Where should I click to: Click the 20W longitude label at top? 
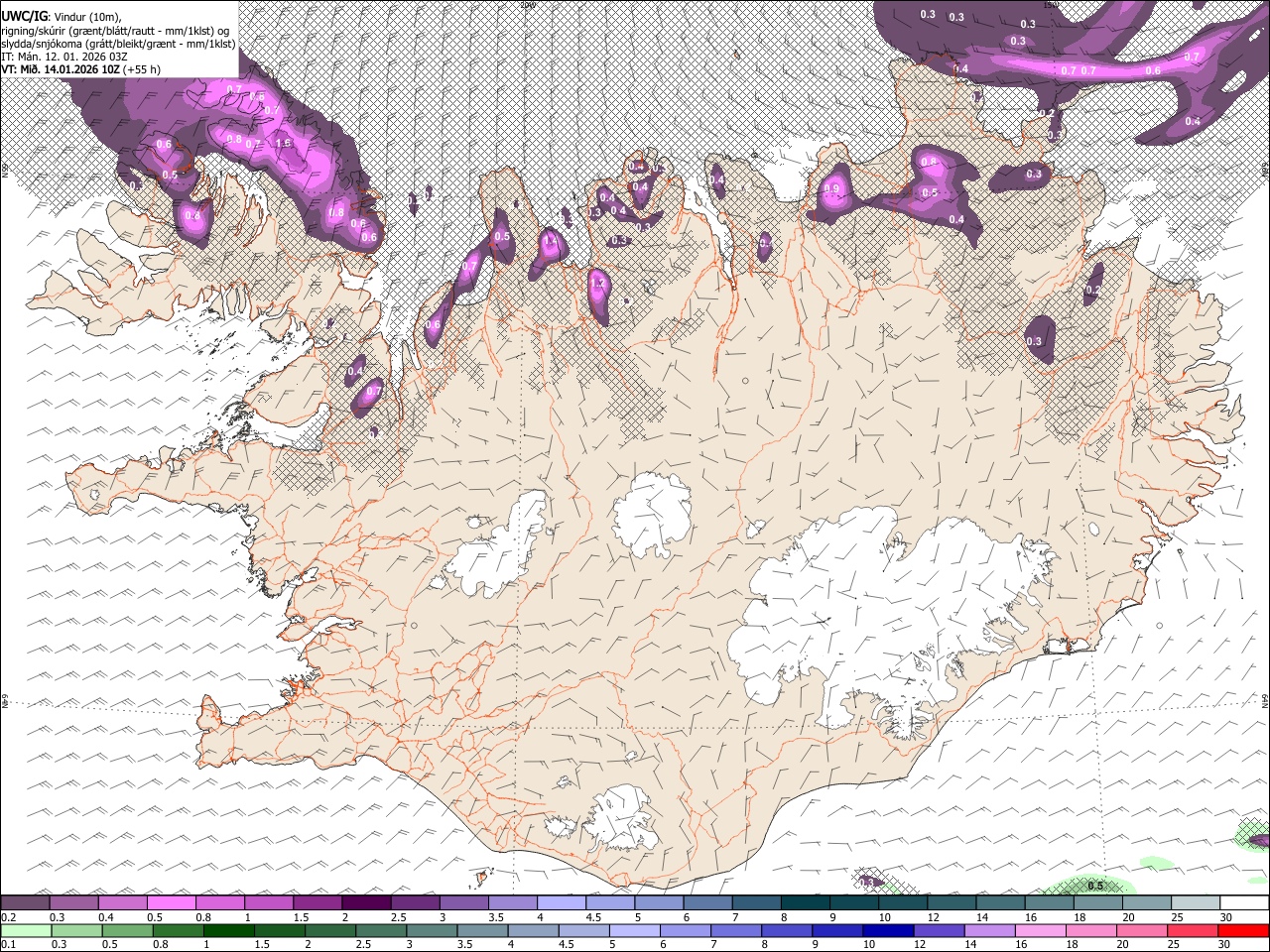tap(529, 5)
